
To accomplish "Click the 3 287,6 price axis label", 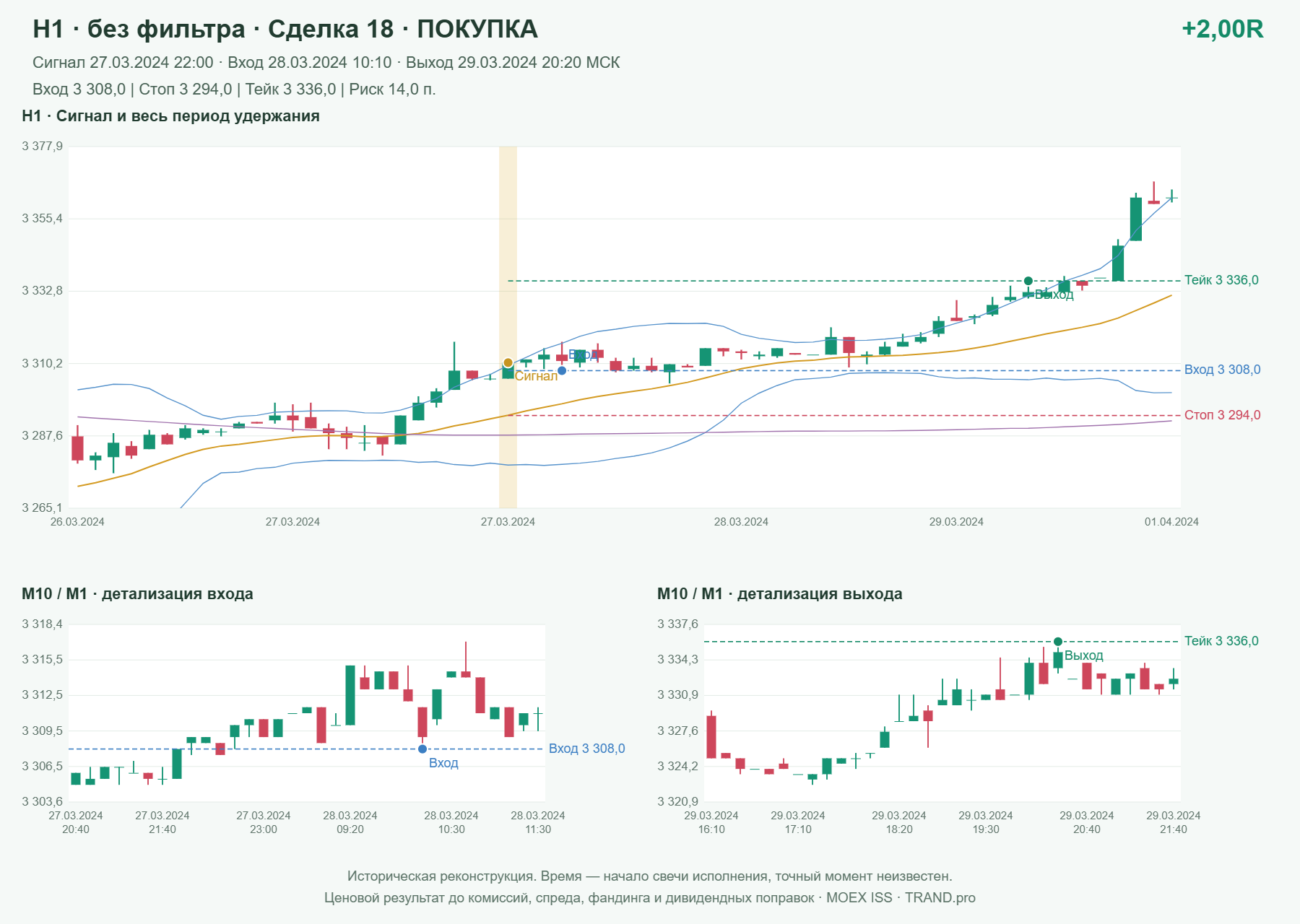I will (42, 435).
